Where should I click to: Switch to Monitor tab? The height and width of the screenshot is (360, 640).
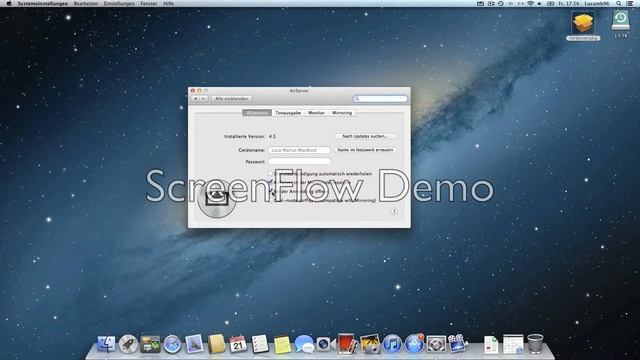click(x=316, y=113)
